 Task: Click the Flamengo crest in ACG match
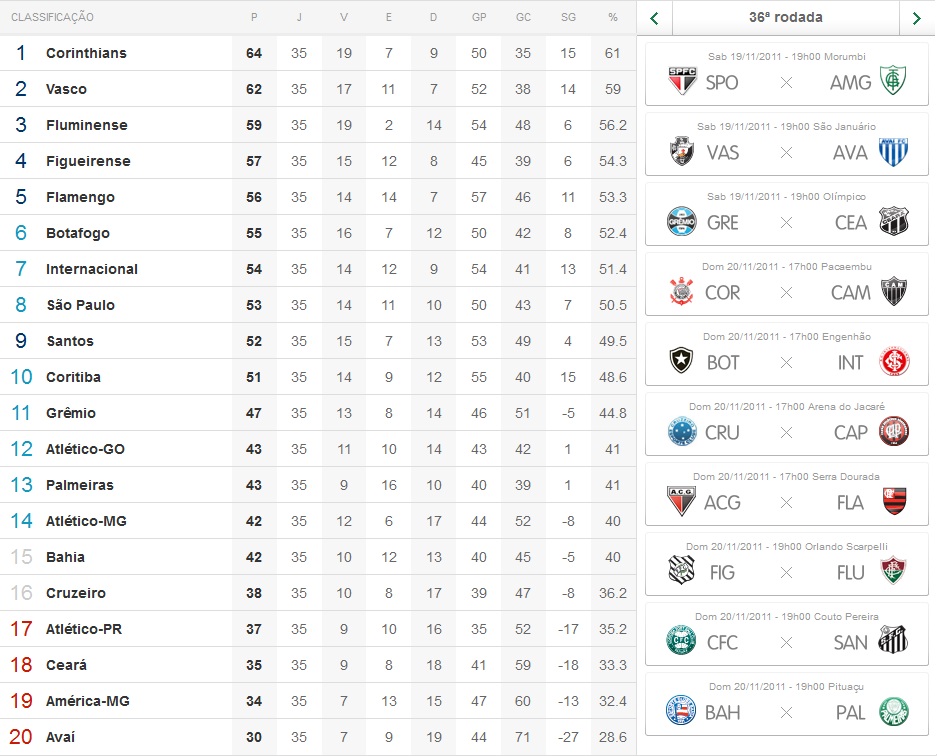point(892,501)
